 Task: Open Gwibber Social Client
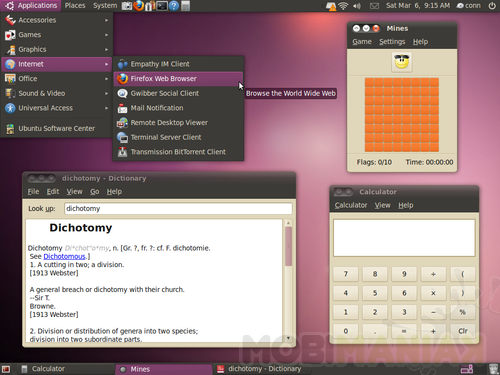179,93
